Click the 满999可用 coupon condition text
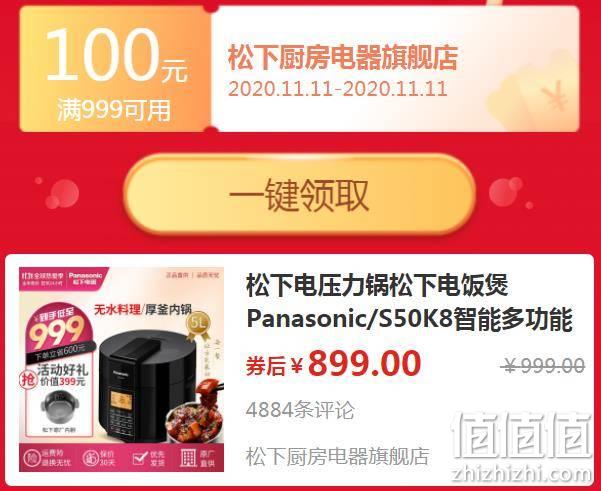Screen dimensions: 601x491 [114, 110]
